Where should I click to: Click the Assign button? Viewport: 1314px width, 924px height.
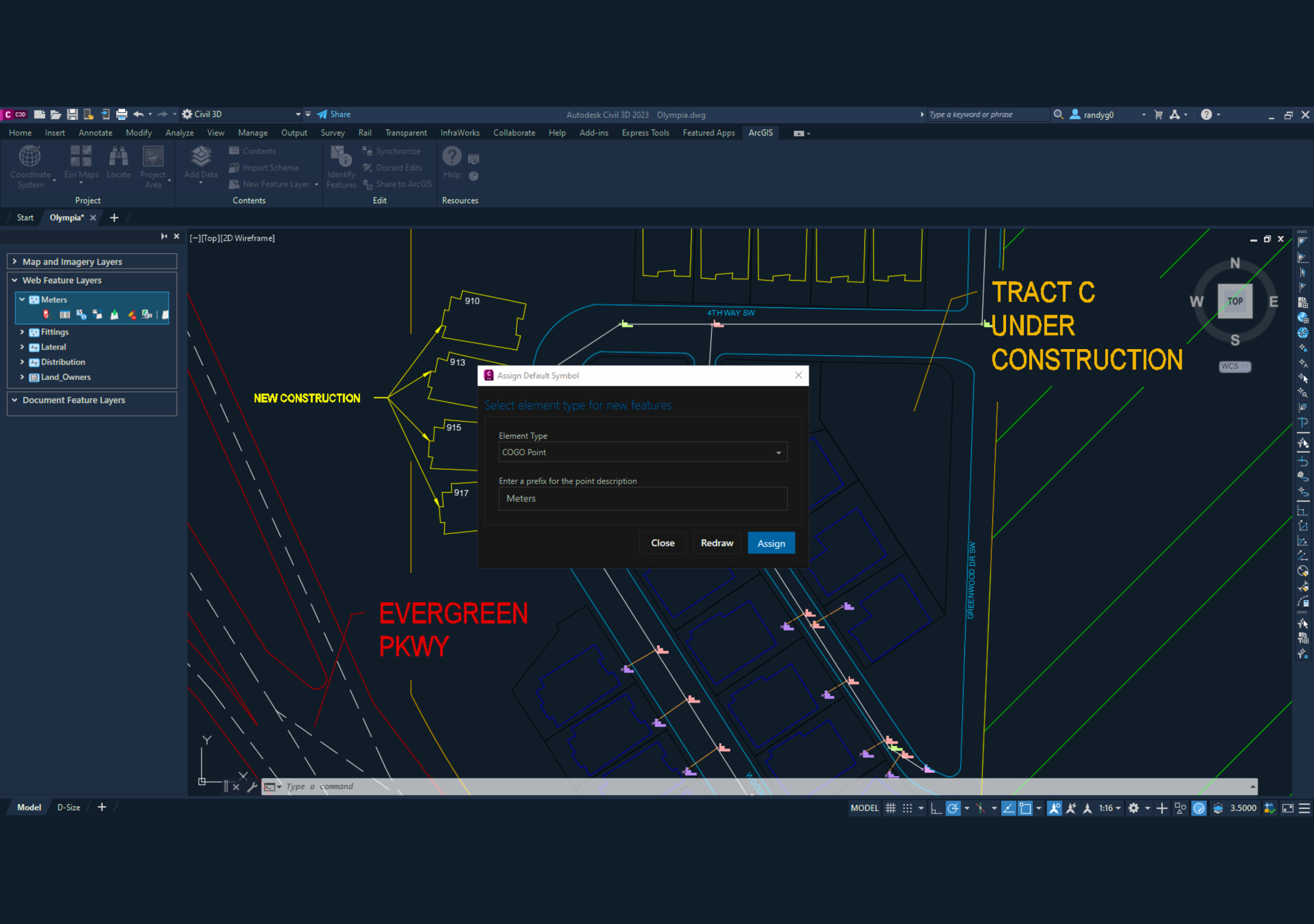[x=771, y=543]
